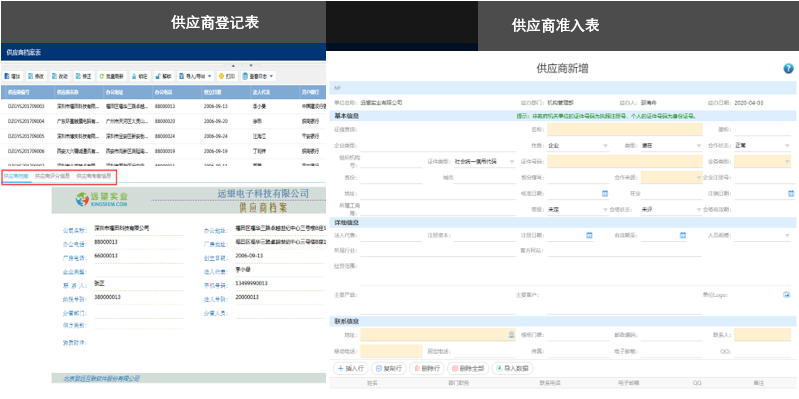
Task: Open the 成立日期 calendar picker icon
Action: [x=605, y=194]
